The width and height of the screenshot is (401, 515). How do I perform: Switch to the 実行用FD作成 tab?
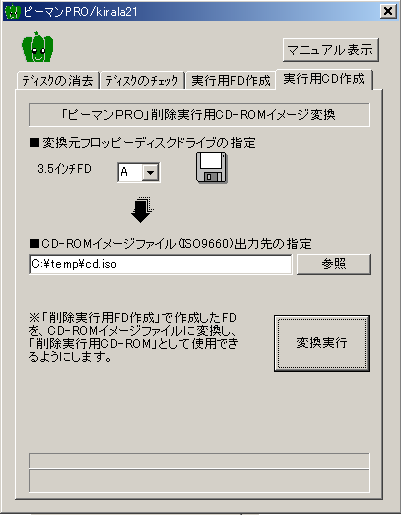click(231, 81)
